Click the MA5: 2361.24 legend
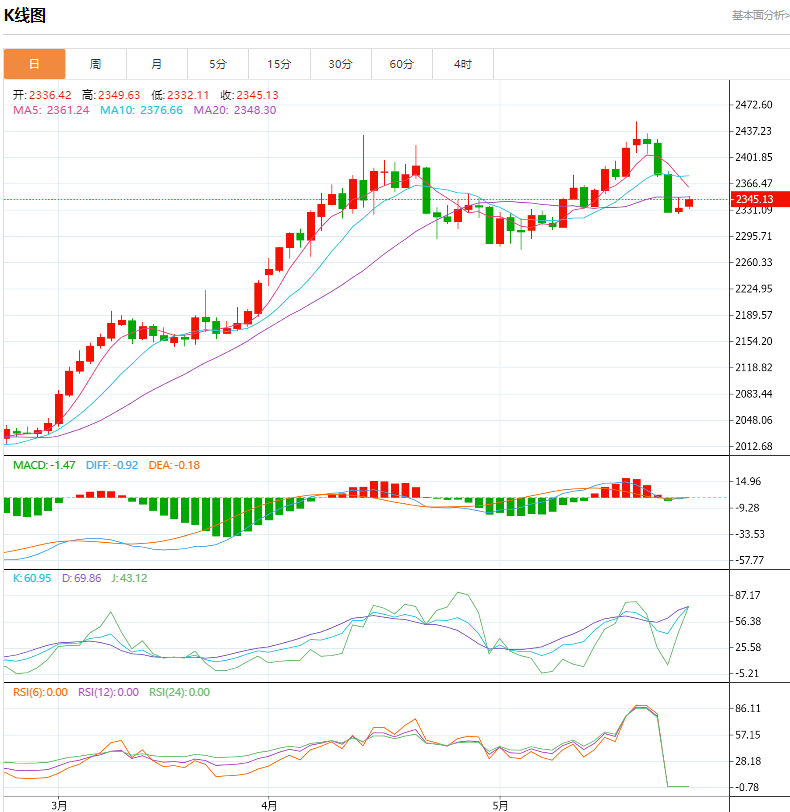 pyautogui.click(x=51, y=110)
